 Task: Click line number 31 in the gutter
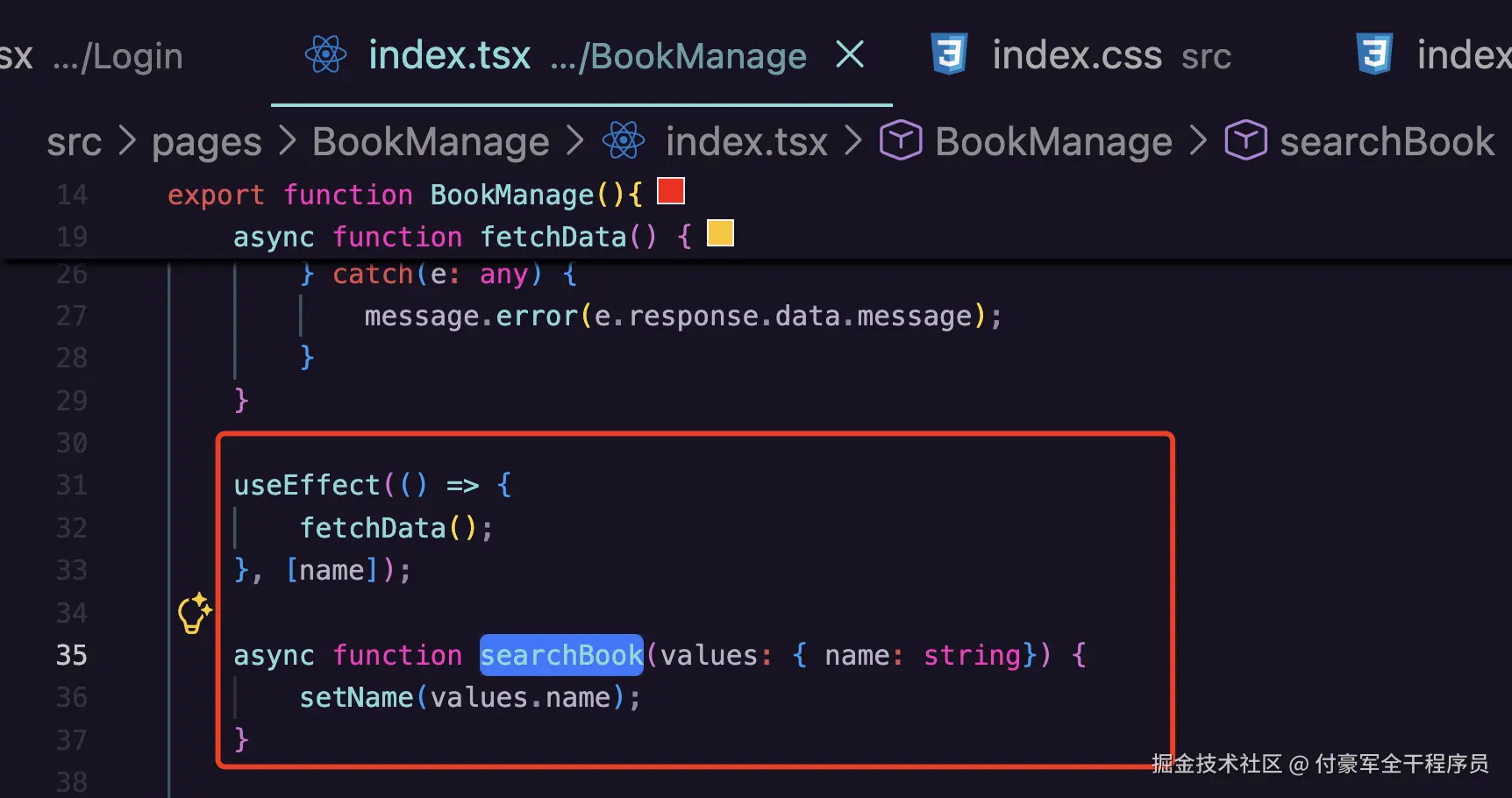click(x=72, y=485)
